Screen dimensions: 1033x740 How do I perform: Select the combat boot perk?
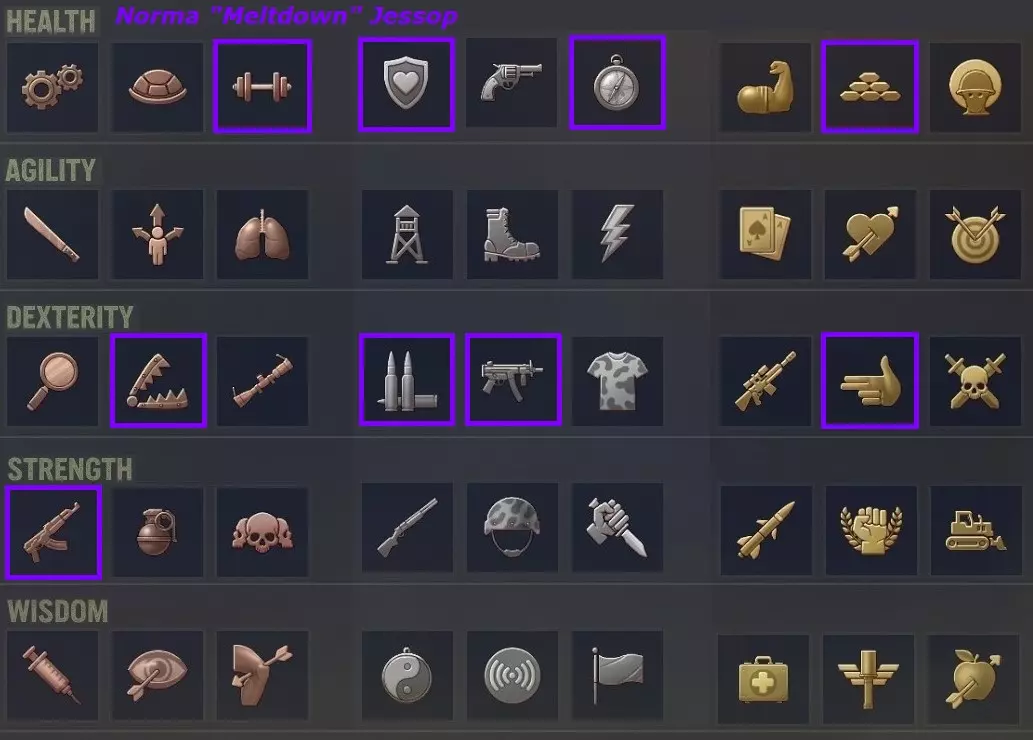(512, 234)
